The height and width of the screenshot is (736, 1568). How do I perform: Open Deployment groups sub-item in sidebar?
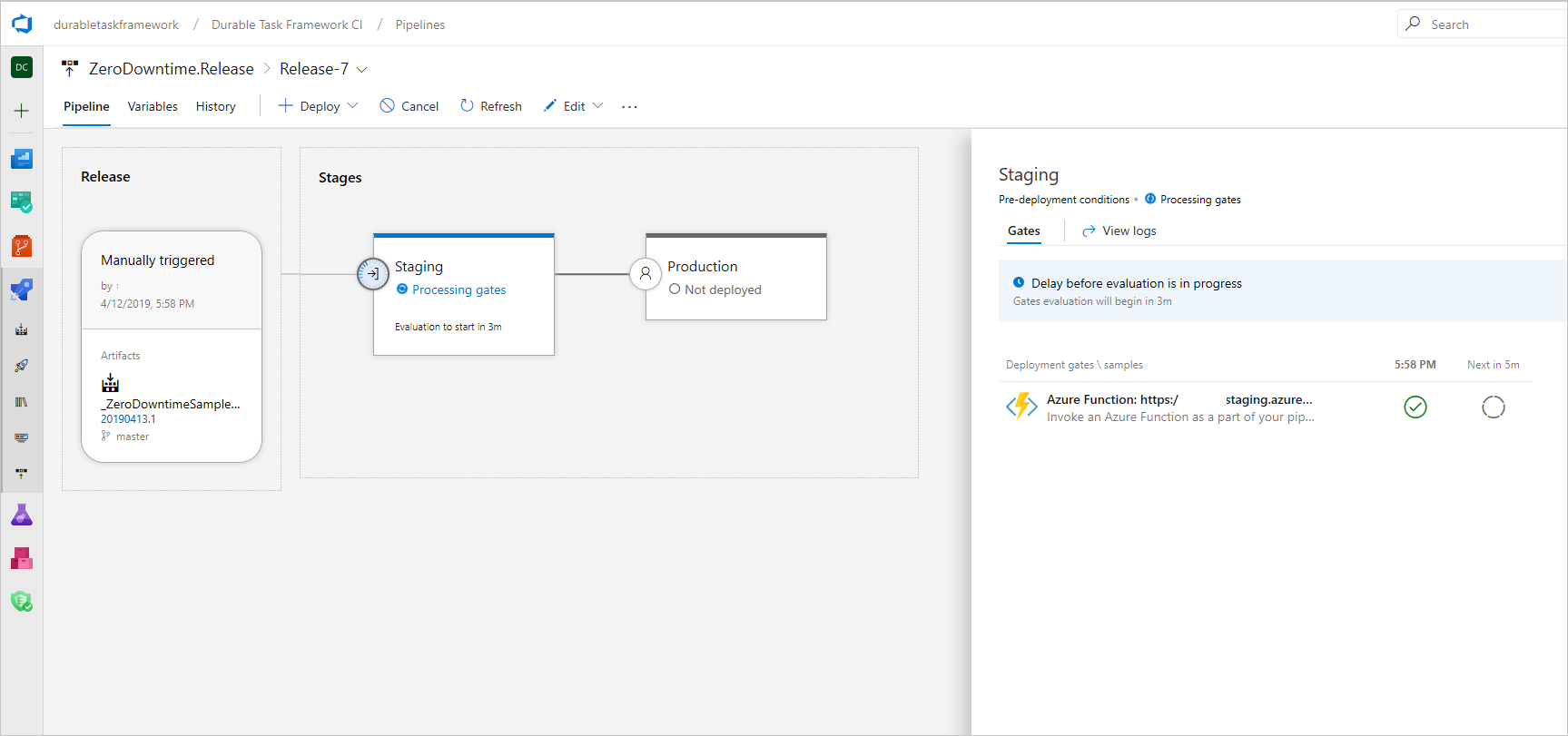click(22, 474)
